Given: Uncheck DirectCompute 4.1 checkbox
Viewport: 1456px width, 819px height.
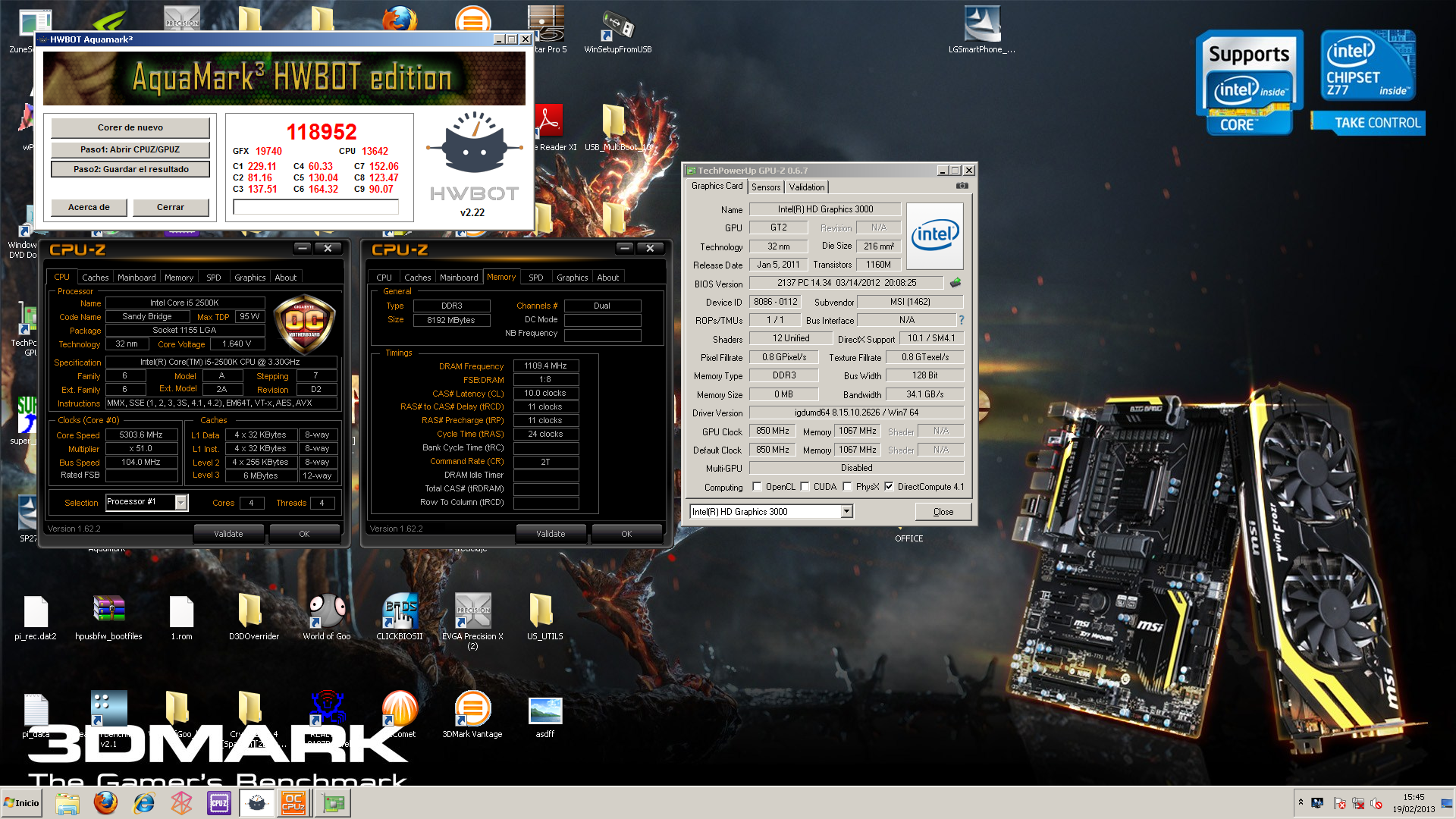Looking at the screenshot, I should click(x=889, y=487).
